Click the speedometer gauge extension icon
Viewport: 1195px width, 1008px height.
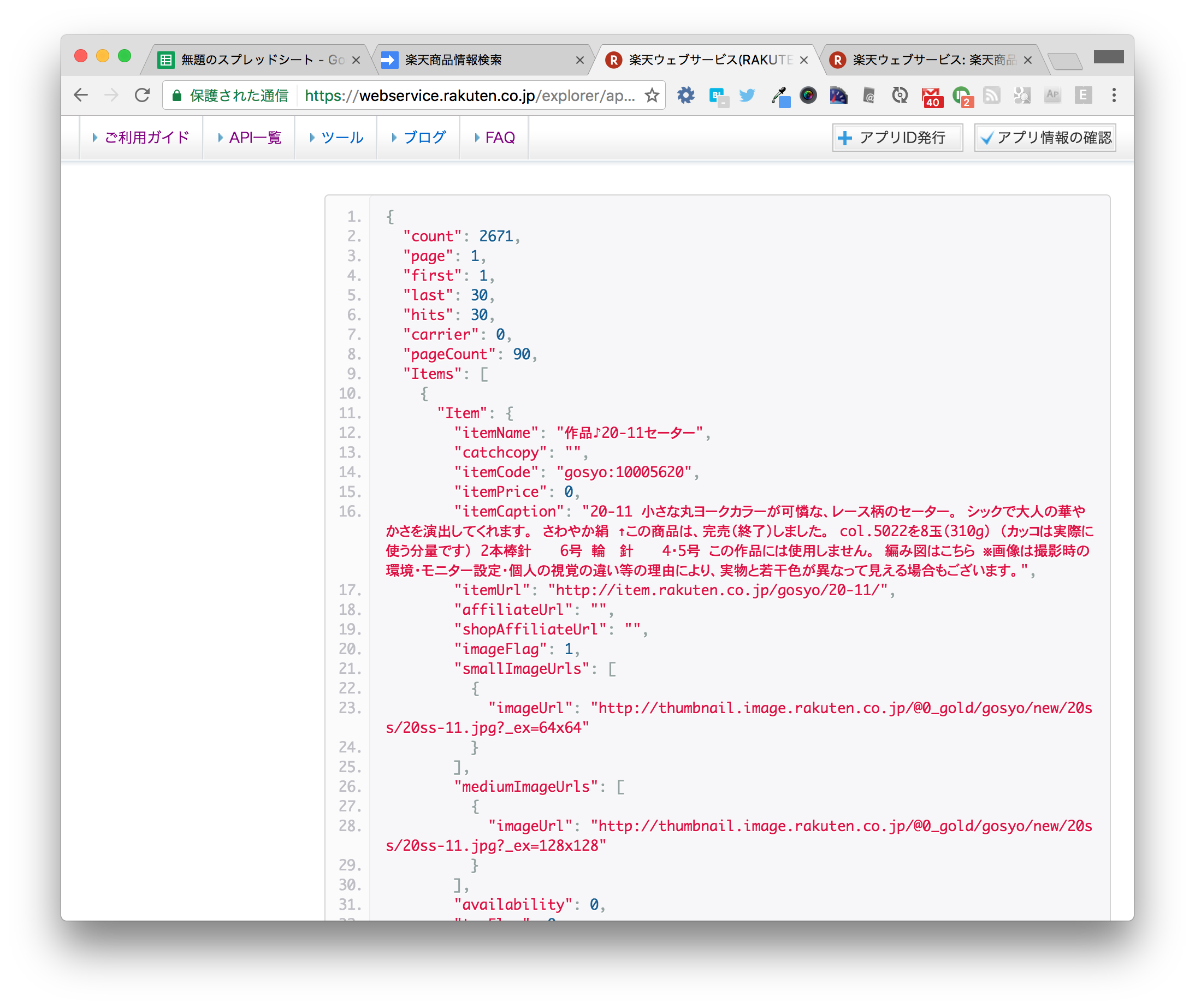click(x=838, y=96)
